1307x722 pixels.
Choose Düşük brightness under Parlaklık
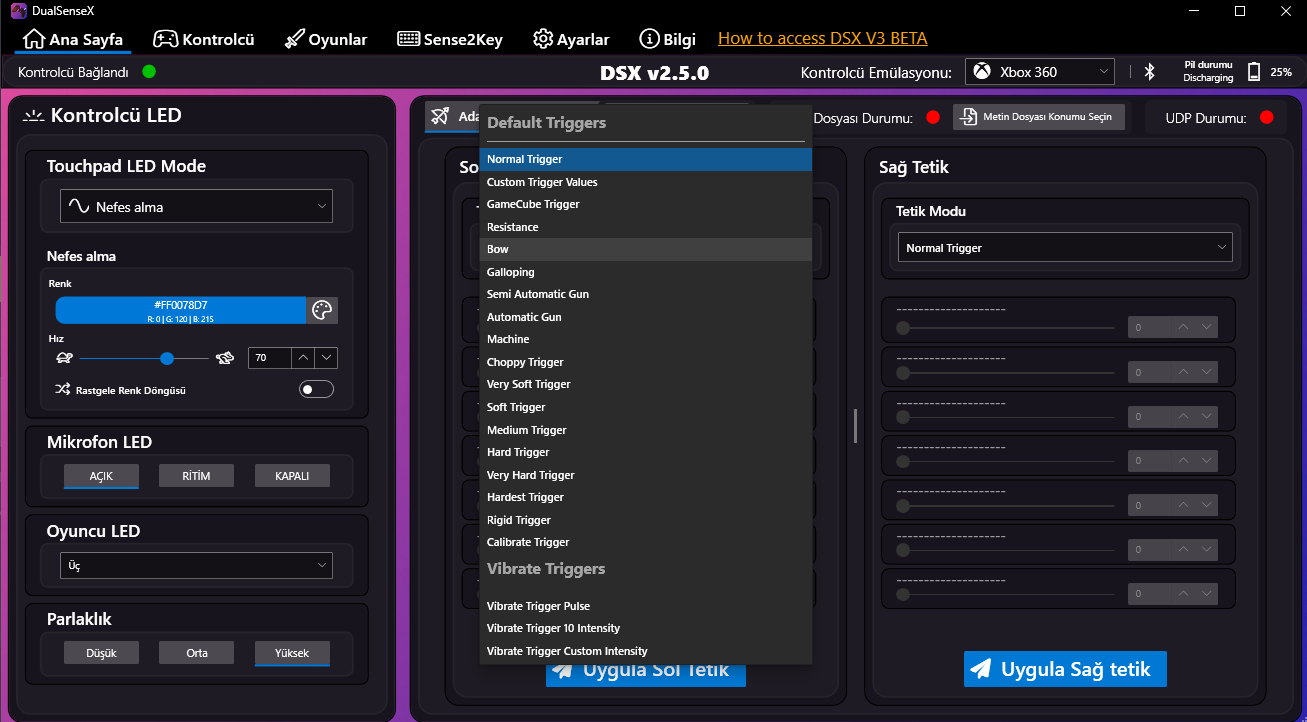pyautogui.click(x=101, y=653)
